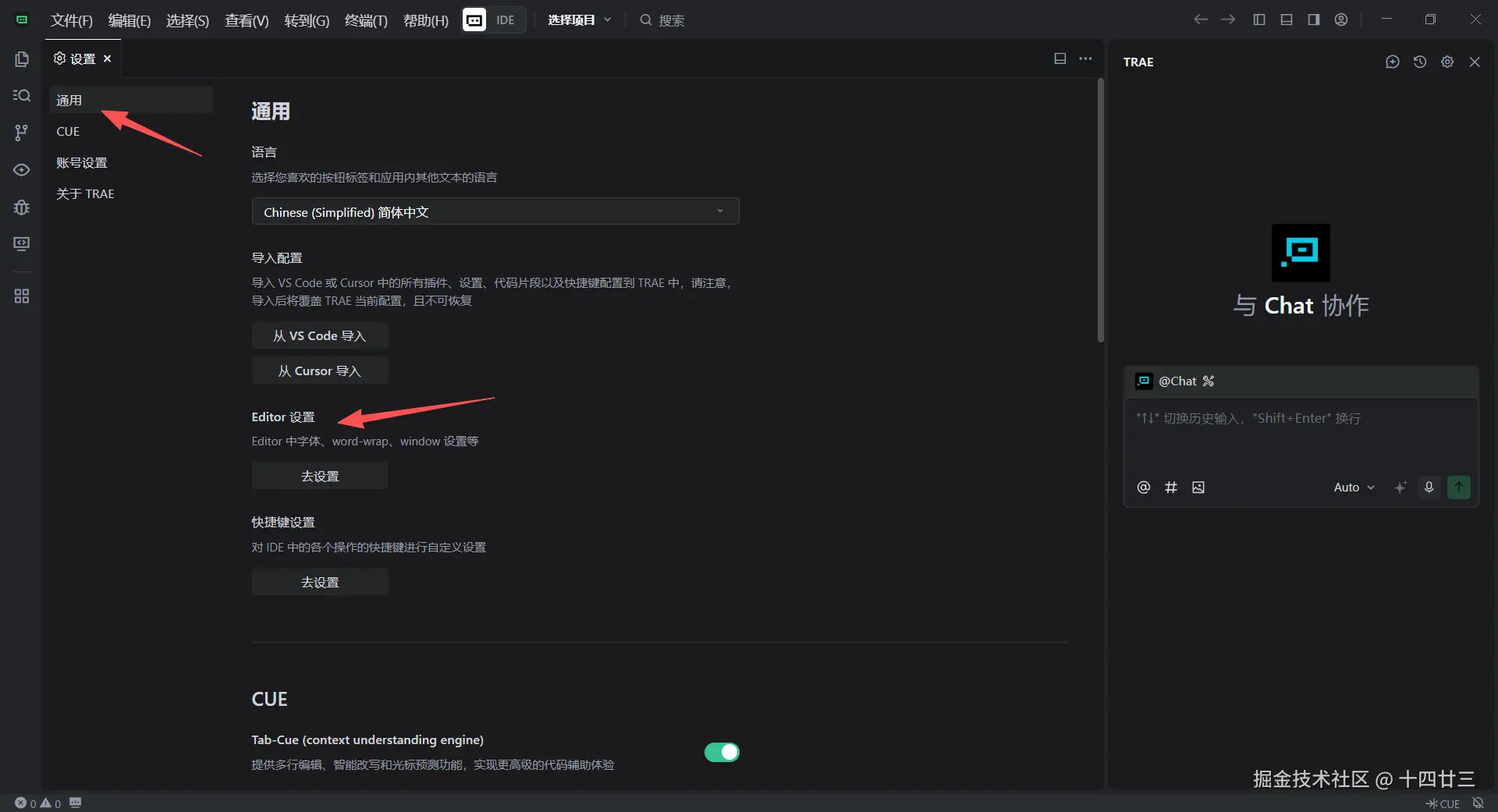Select 账号设置 in settings navigation
Viewport: 1498px width, 812px height.
coord(131,162)
